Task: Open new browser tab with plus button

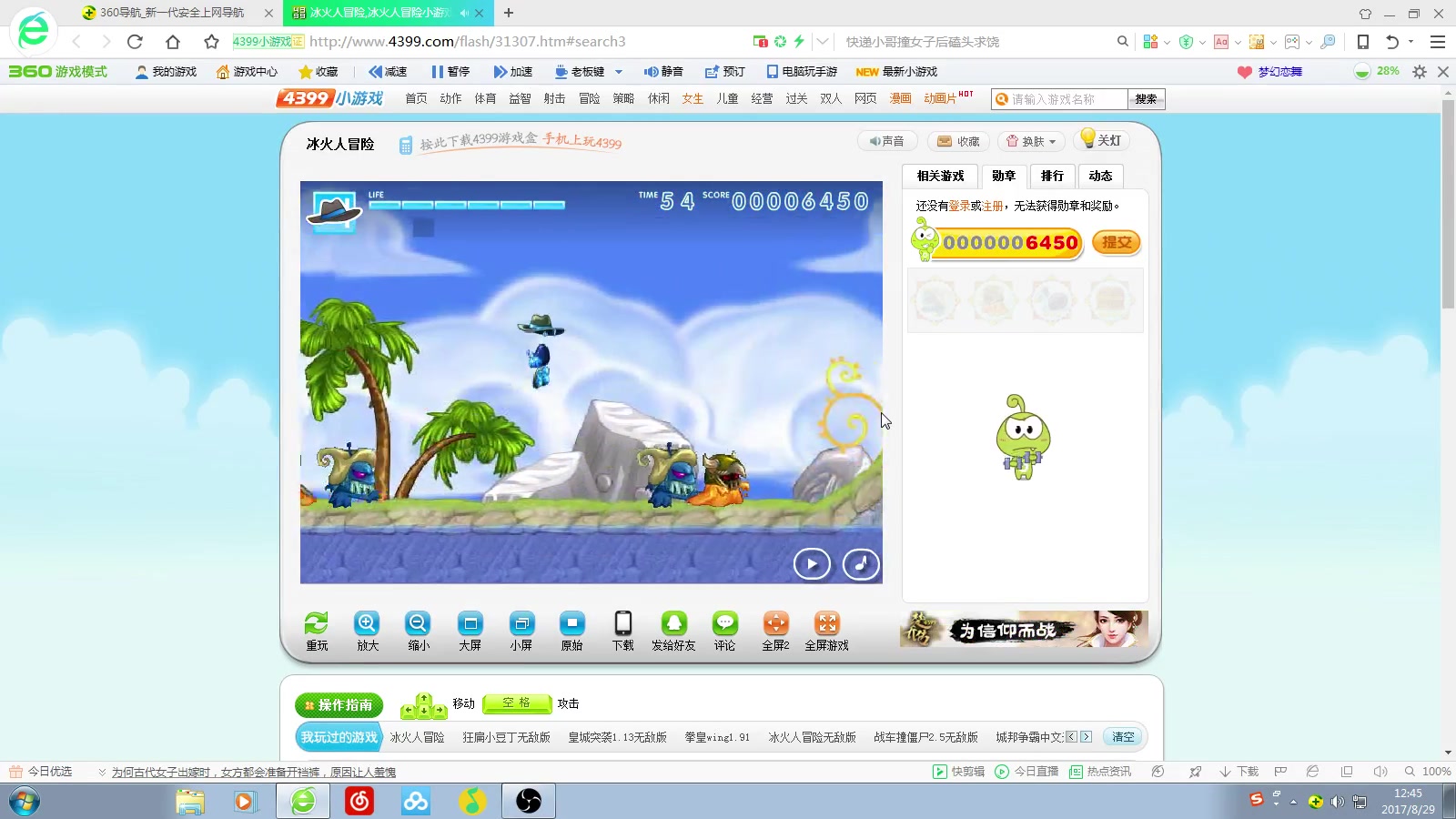Action: pos(509,13)
